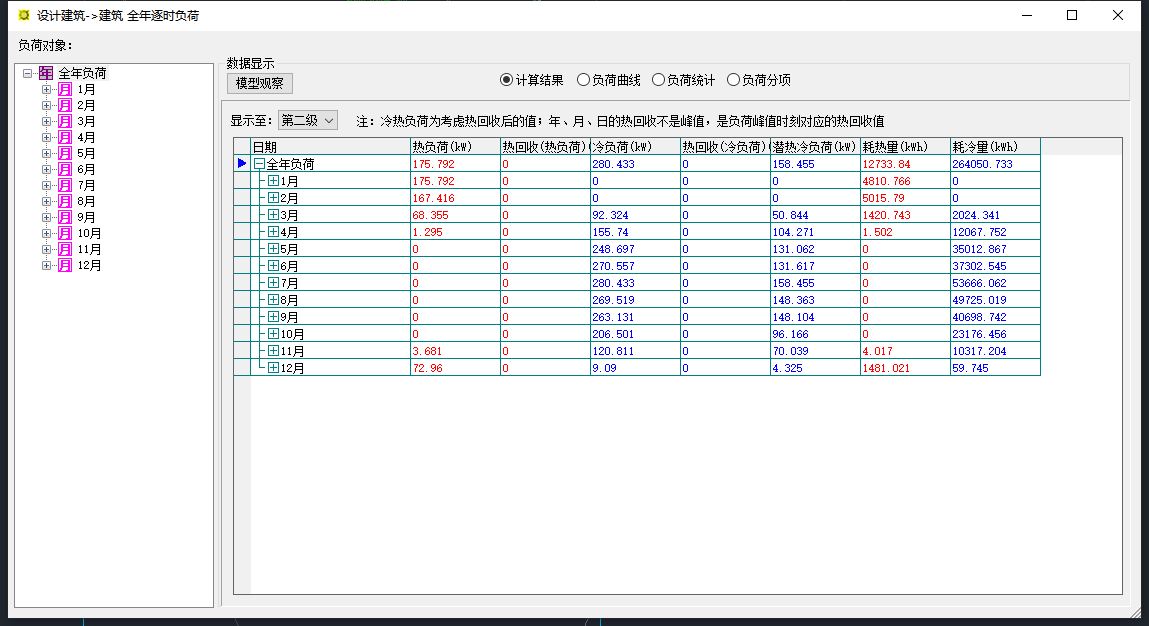Click the 全年负荷 year icon in tree
Screen dimensions: 1149x626
pyautogui.click(x=46, y=73)
